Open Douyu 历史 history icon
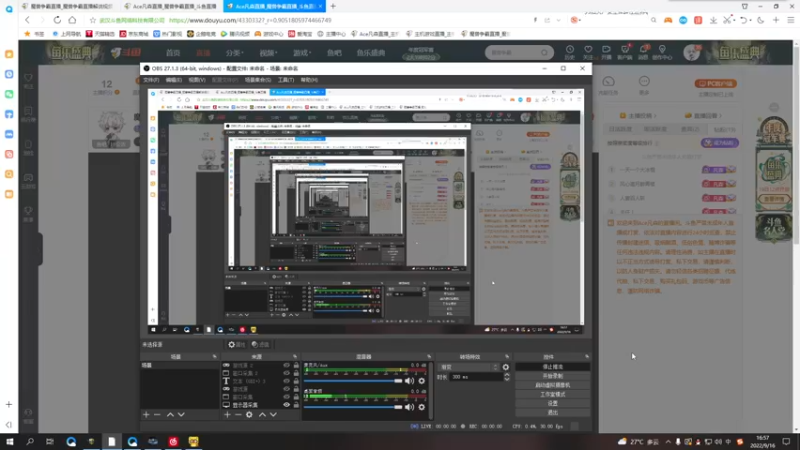Image resolution: width=800 pixels, height=450 pixels. (569, 52)
